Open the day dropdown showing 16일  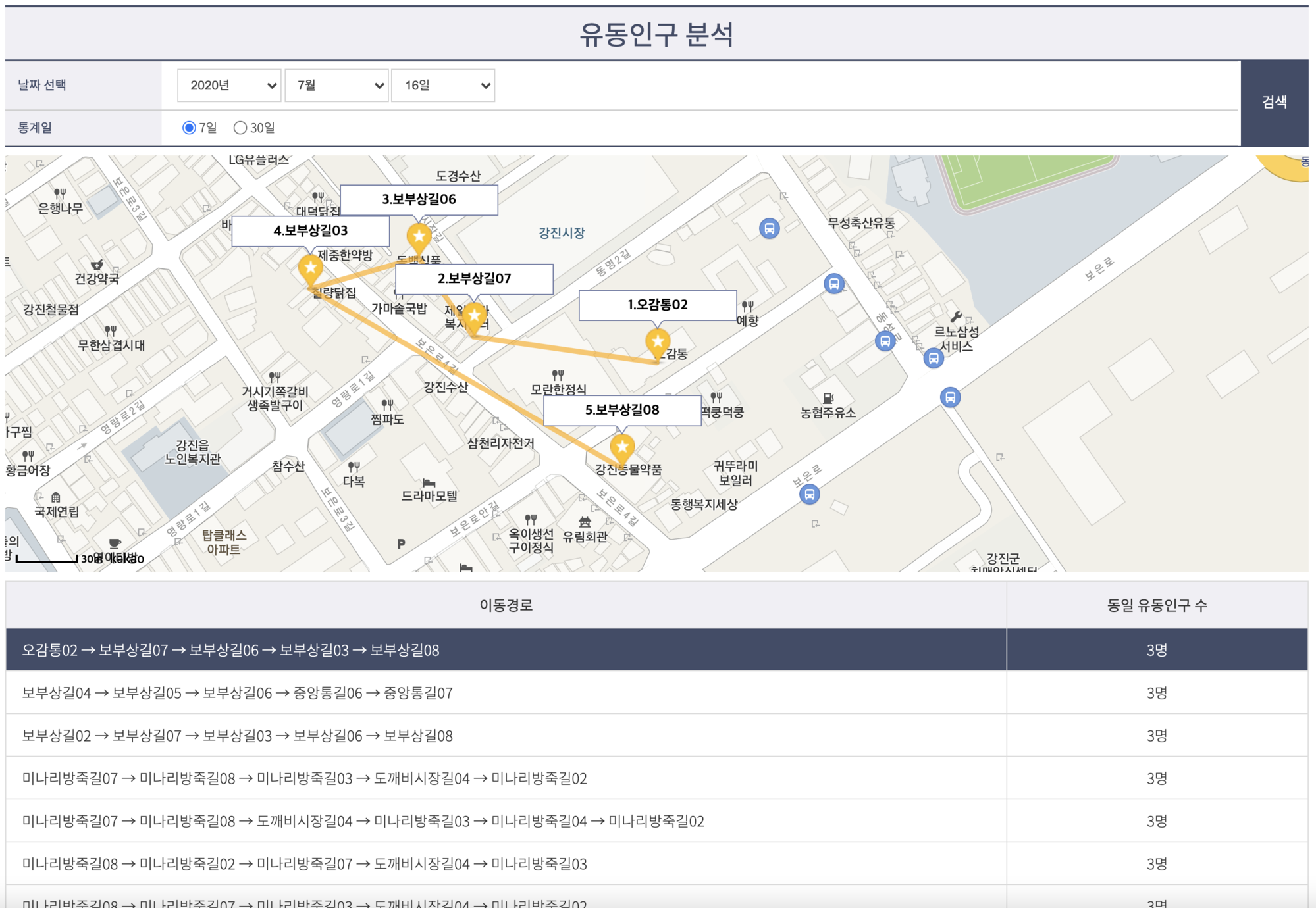pyautogui.click(x=443, y=86)
